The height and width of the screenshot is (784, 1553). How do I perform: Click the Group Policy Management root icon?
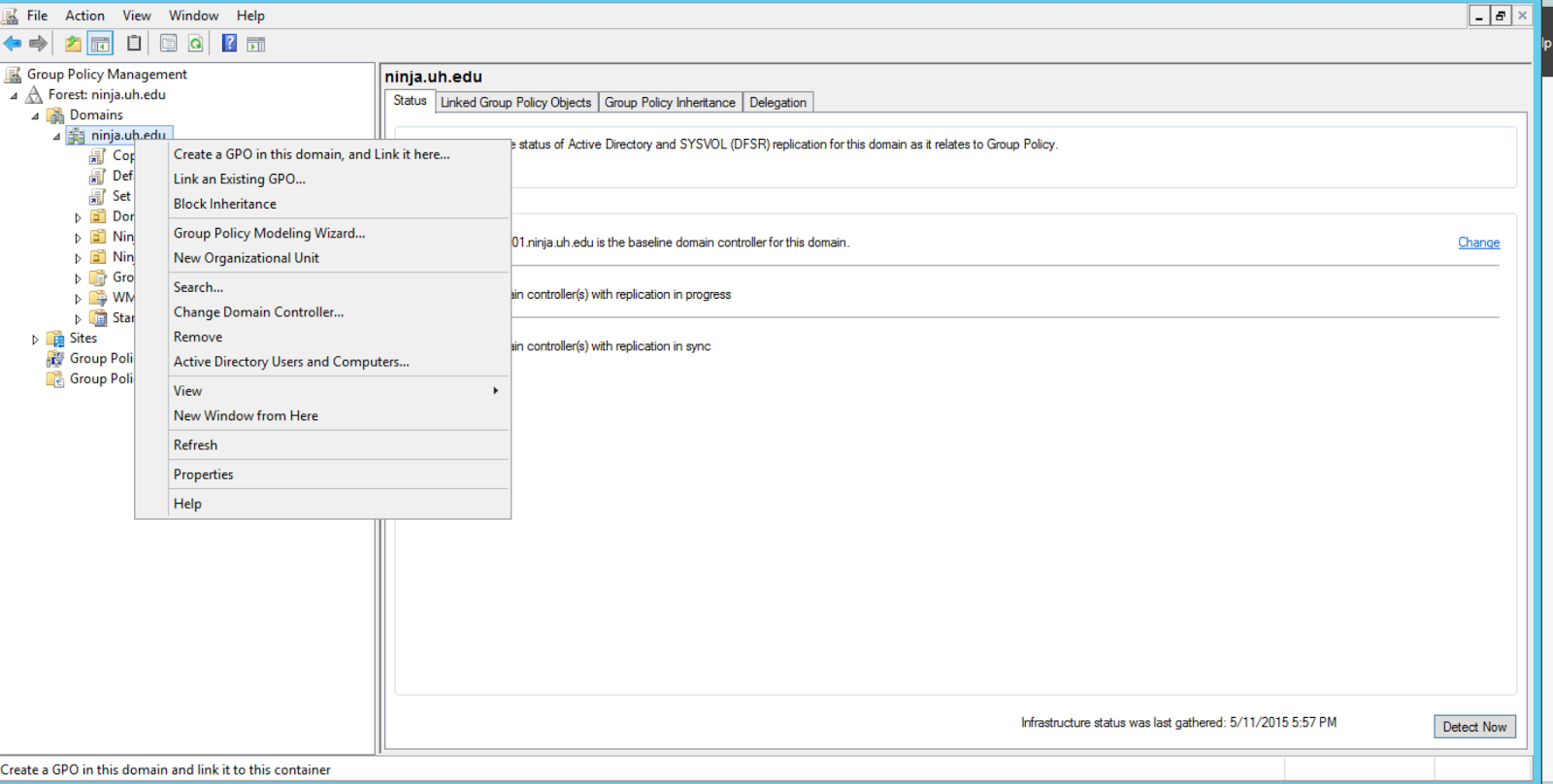(x=13, y=75)
